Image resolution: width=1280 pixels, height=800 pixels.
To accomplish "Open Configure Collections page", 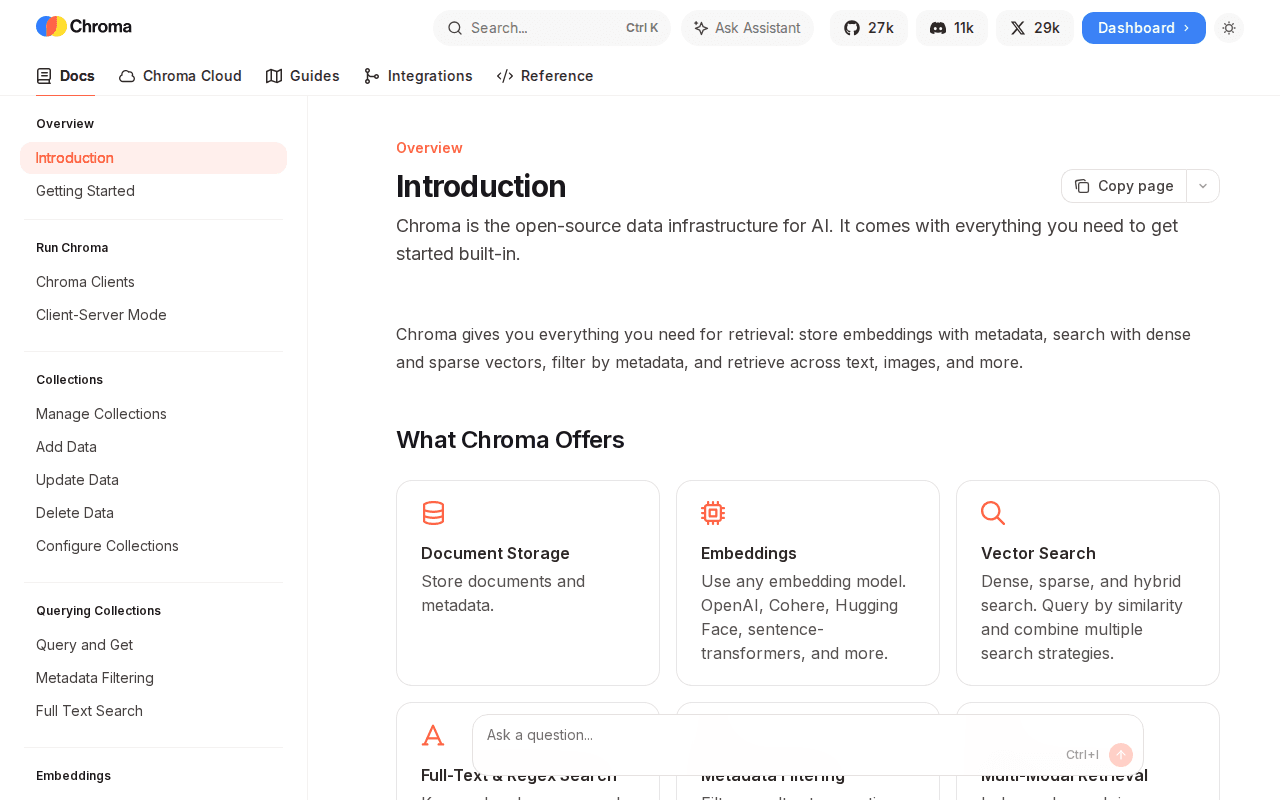I will pyautogui.click(x=107, y=546).
